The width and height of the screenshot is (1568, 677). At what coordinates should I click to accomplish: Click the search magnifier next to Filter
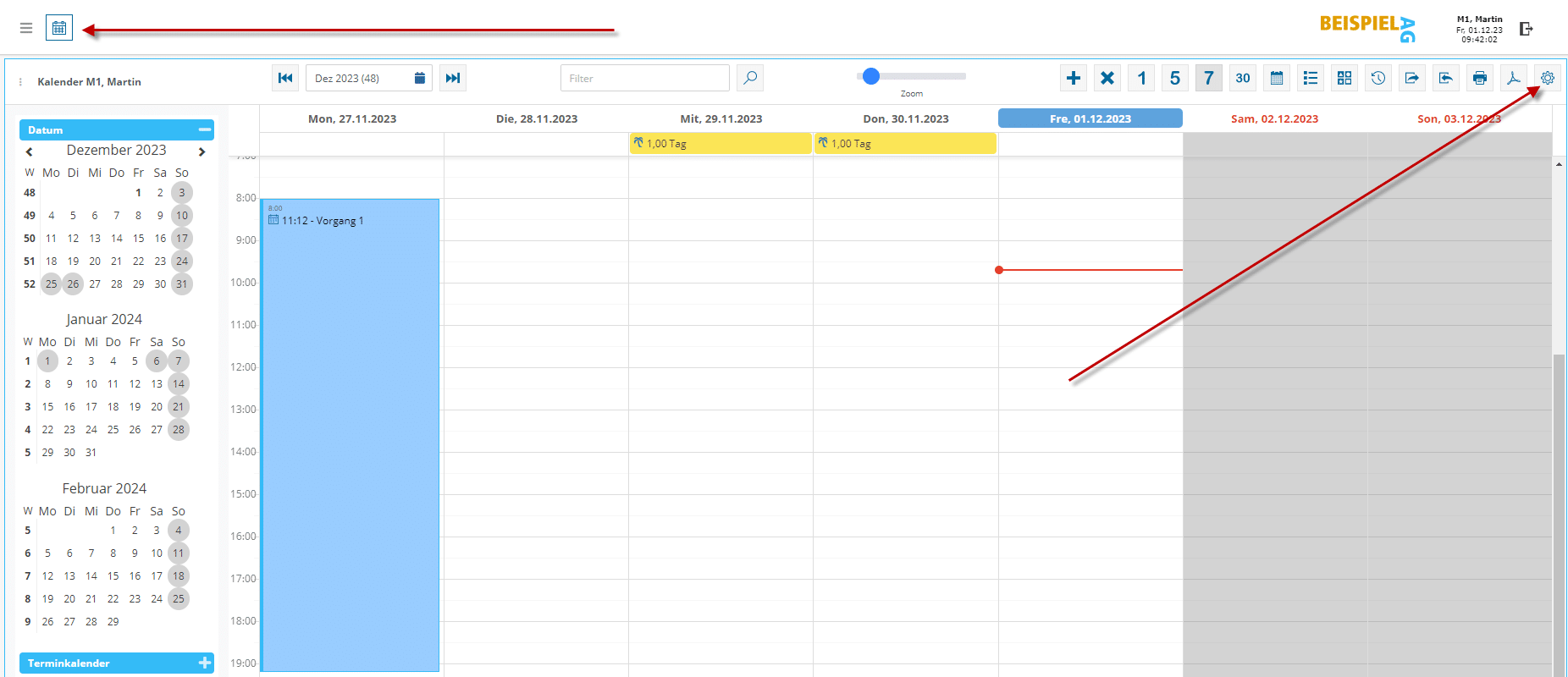tap(749, 78)
